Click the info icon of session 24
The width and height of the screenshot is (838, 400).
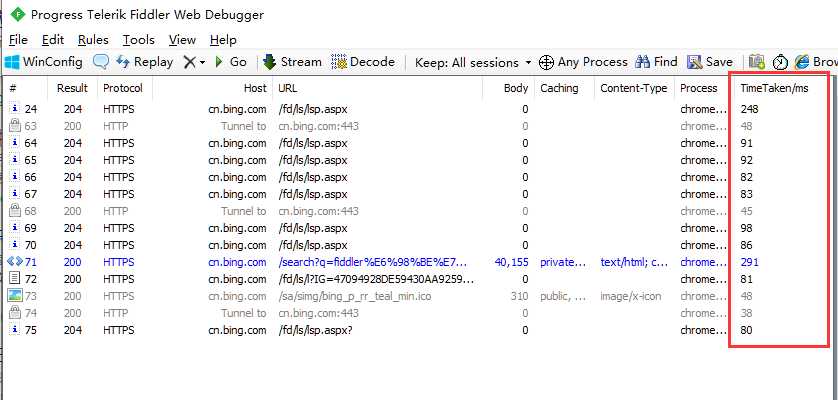pyautogui.click(x=15, y=109)
